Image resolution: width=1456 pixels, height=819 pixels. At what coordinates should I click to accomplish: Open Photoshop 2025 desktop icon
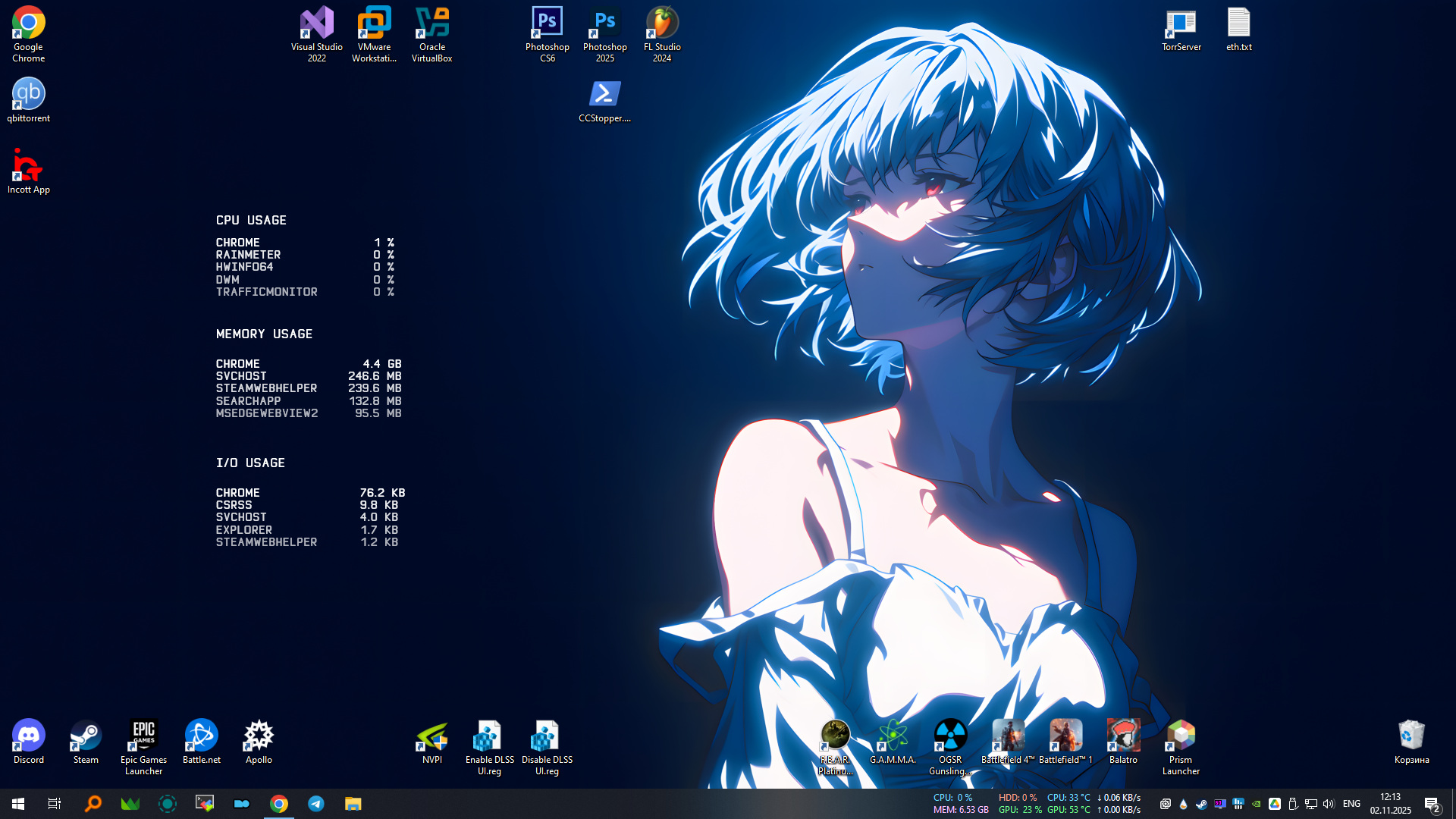click(605, 24)
